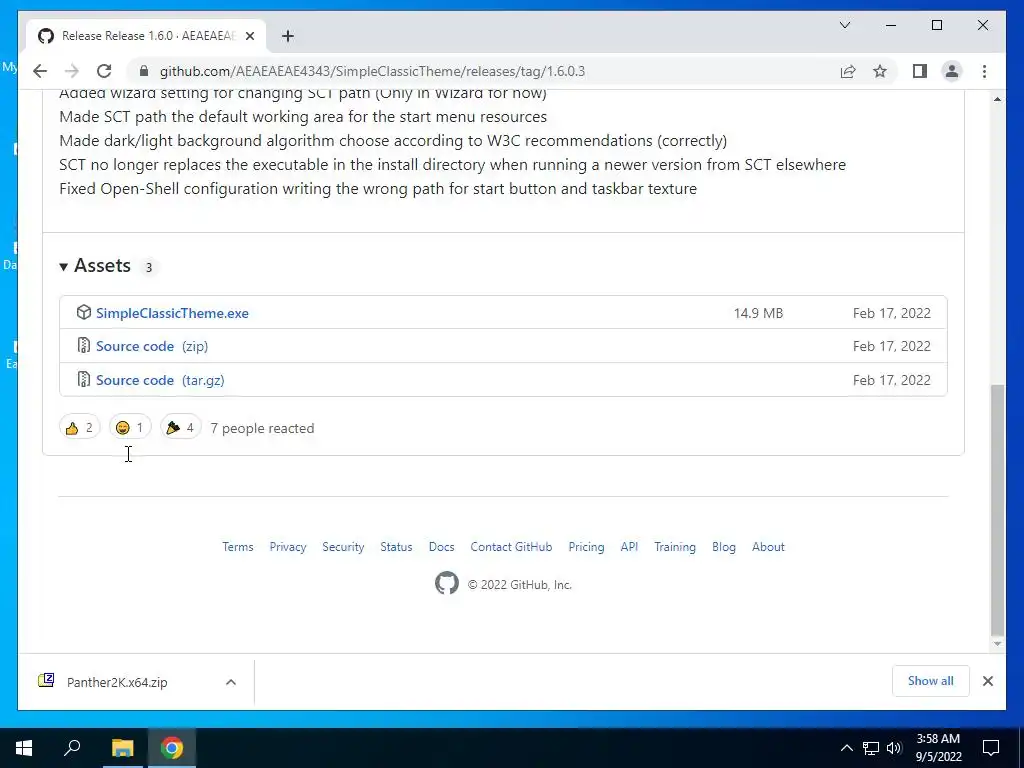Click the Chrome icon in the taskbar
The image size is (1024, 768).
point(172,748)
